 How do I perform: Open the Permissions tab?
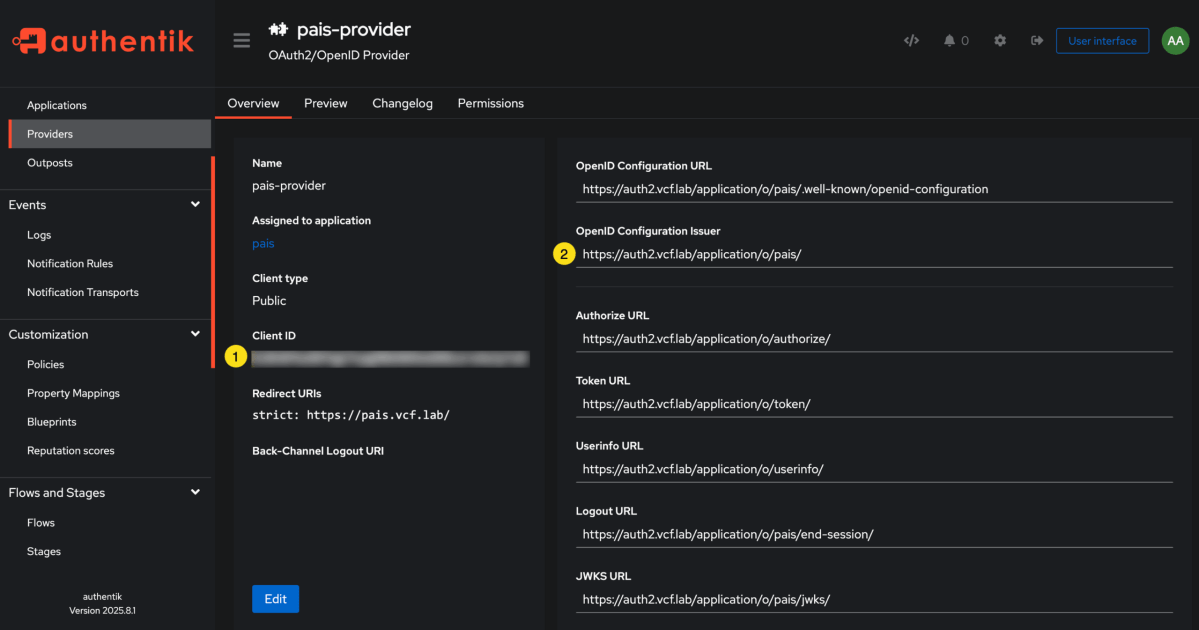(x=490, y=103)
